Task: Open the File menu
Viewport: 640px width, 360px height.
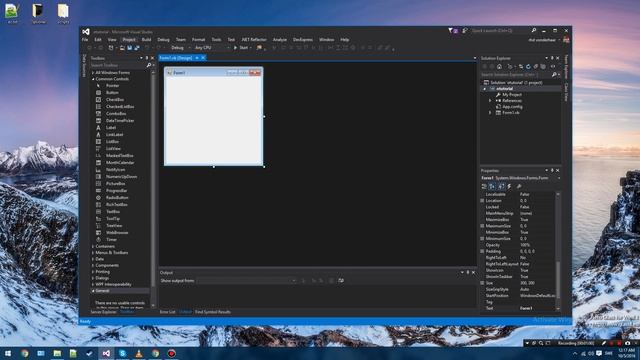Action: pyautogui.click(x=85, y=40)
